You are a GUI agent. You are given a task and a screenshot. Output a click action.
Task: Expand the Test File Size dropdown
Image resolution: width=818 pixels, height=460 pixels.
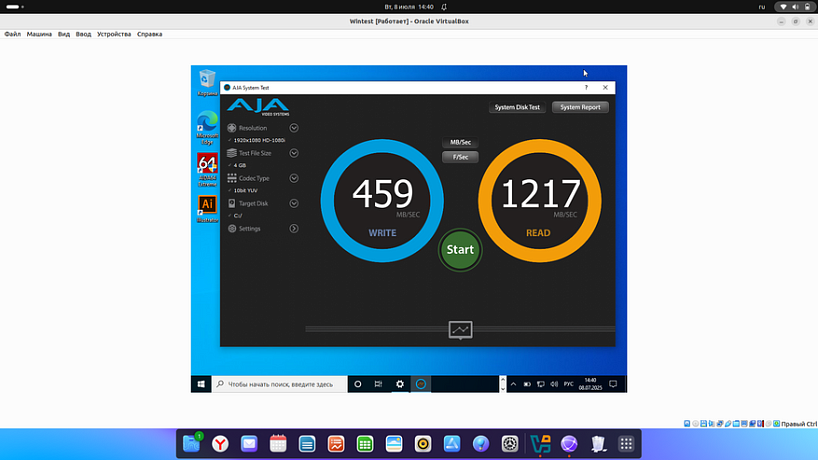(x=294, y=153)
